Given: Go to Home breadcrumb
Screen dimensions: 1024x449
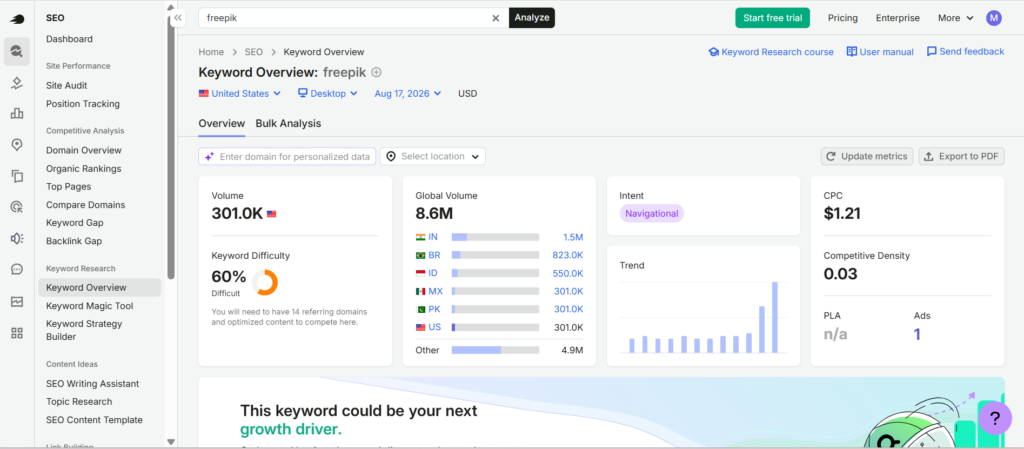Looking at the screenshot, I should [x=211, y=52].
